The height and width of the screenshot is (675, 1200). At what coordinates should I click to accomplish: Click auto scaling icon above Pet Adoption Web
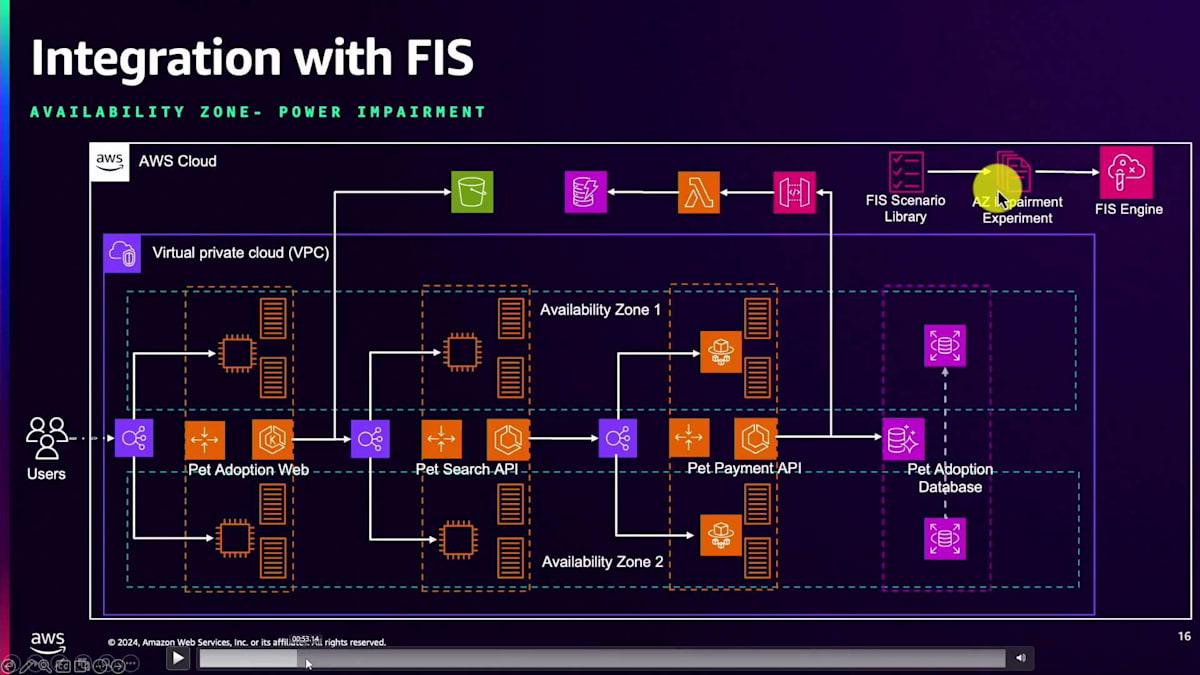click(205, 439)
